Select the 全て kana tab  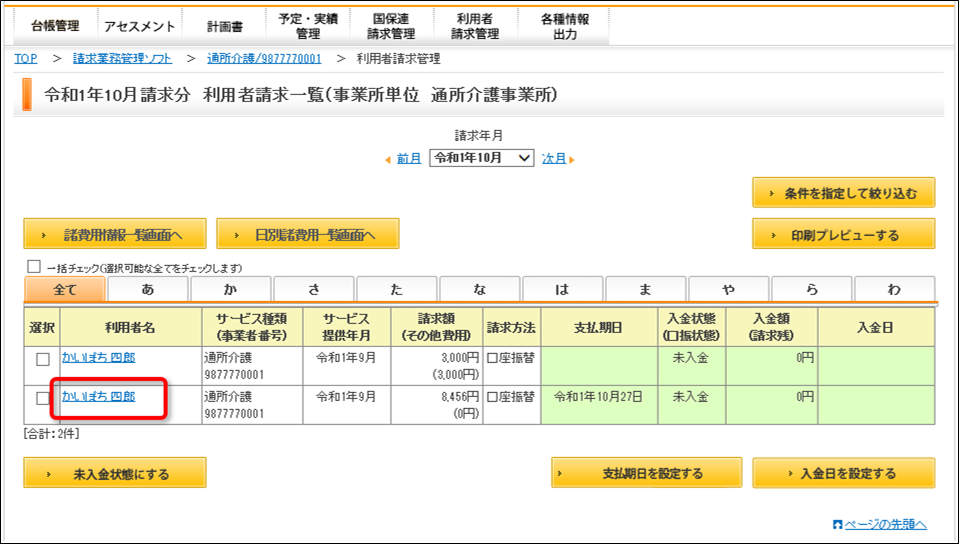pos(65,289)
